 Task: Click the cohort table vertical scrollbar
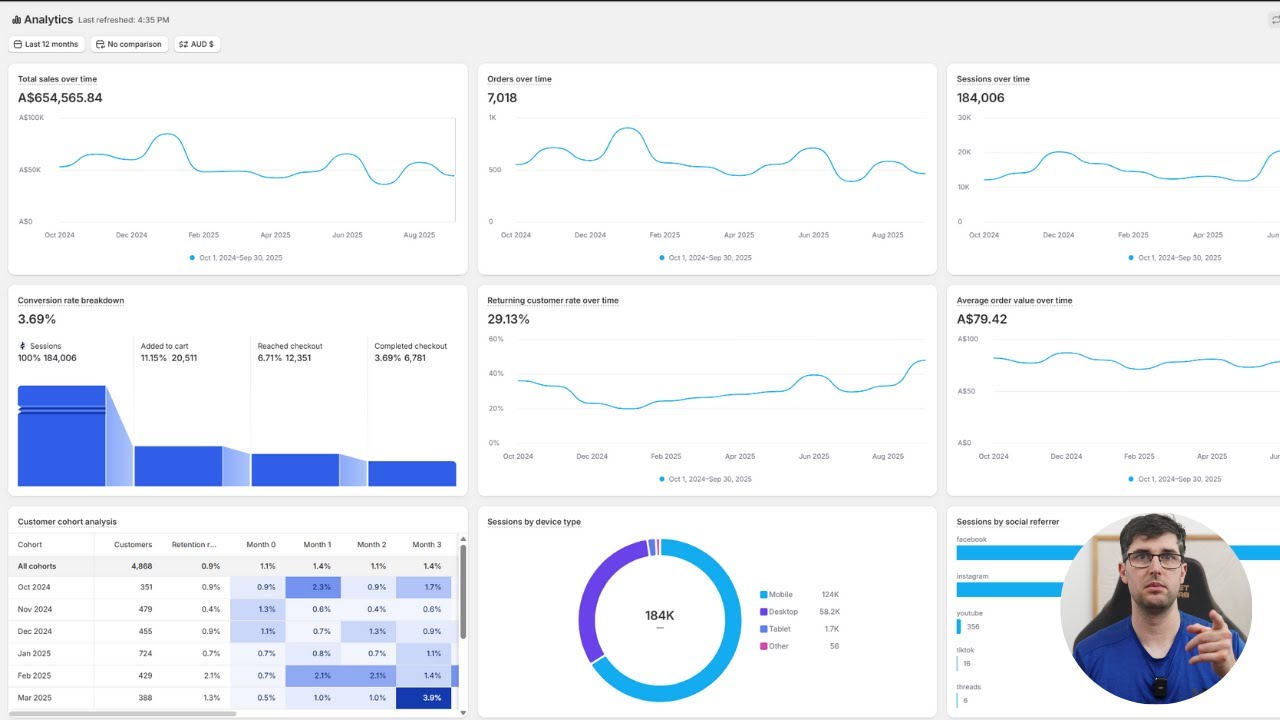tap(463, 592)
